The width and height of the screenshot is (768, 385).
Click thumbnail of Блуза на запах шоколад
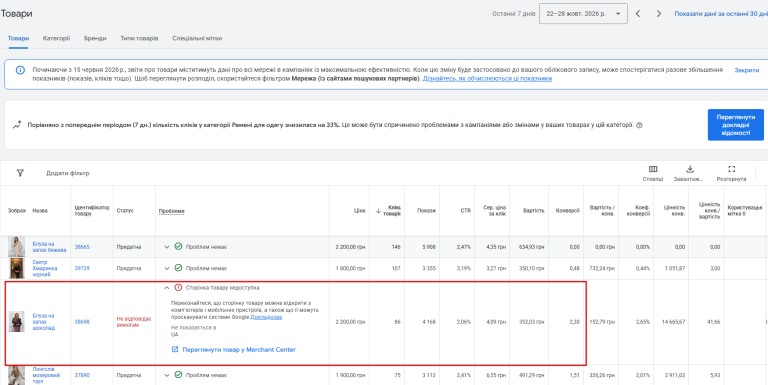16,322
